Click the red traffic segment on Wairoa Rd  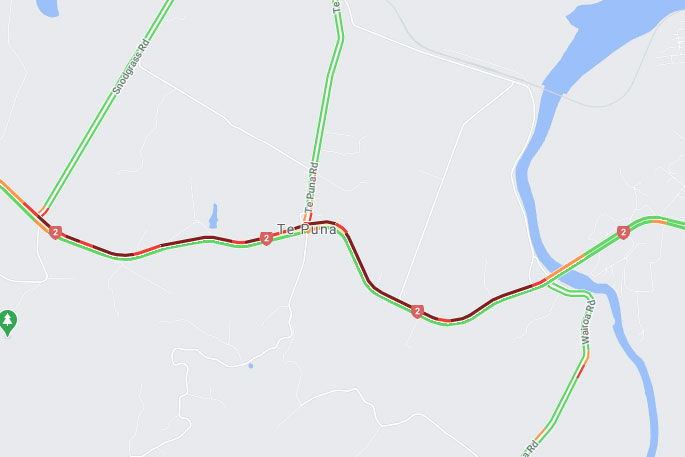[x=581, y=371]
